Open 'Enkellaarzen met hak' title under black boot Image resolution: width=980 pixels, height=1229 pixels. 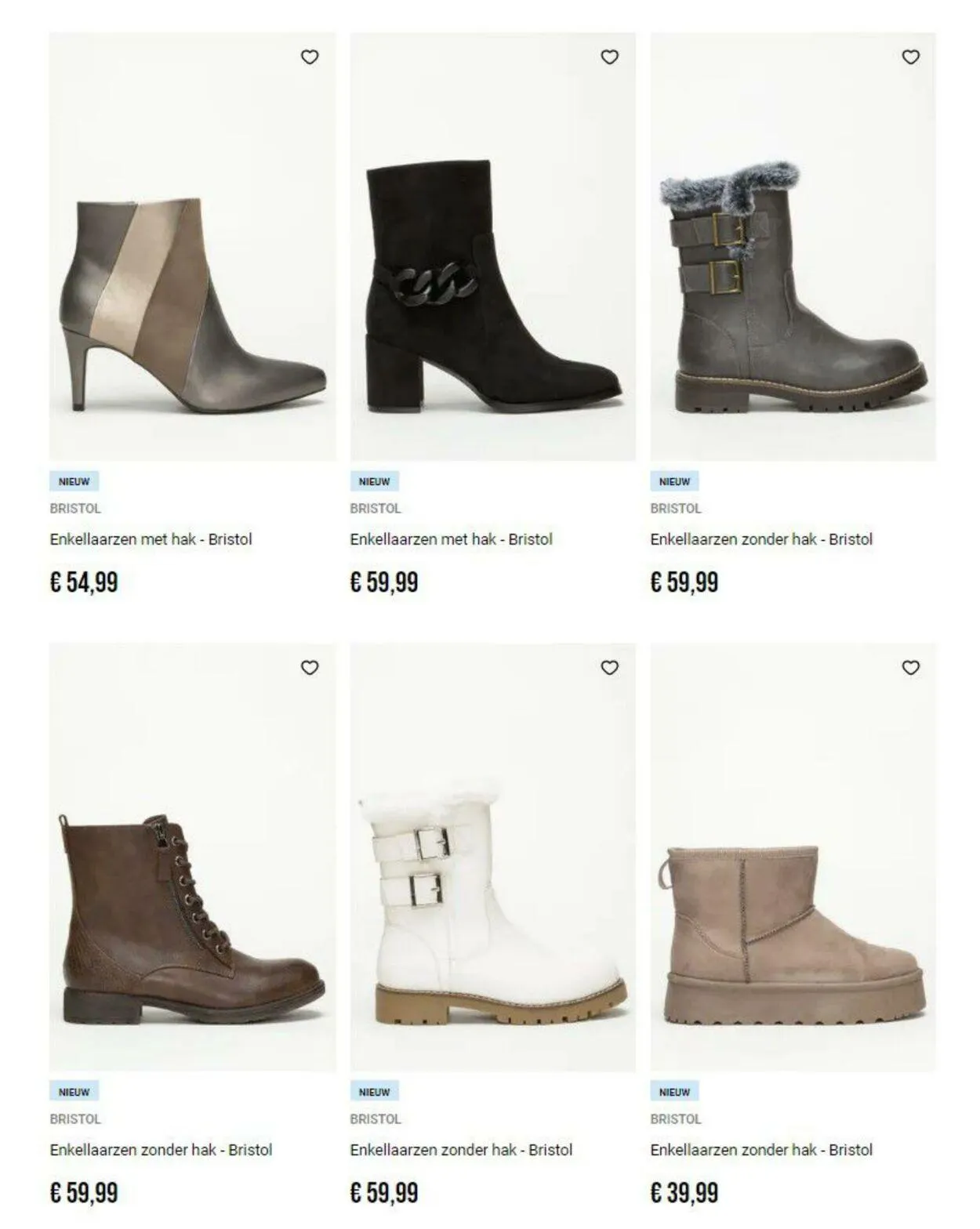pyautogui.click(x=452, y=539)
